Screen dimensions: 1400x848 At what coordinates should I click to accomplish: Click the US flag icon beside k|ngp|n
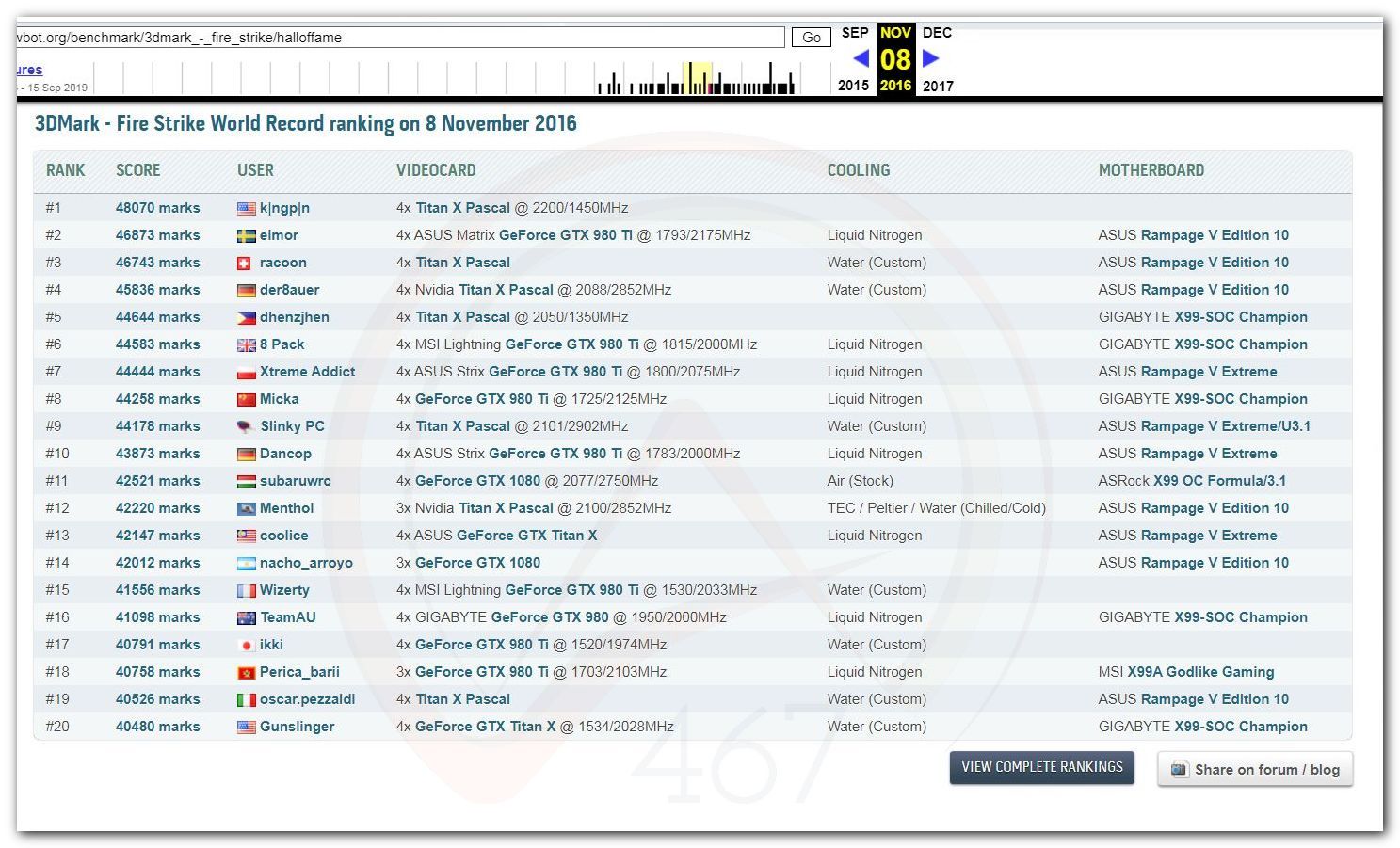[246, 209]
